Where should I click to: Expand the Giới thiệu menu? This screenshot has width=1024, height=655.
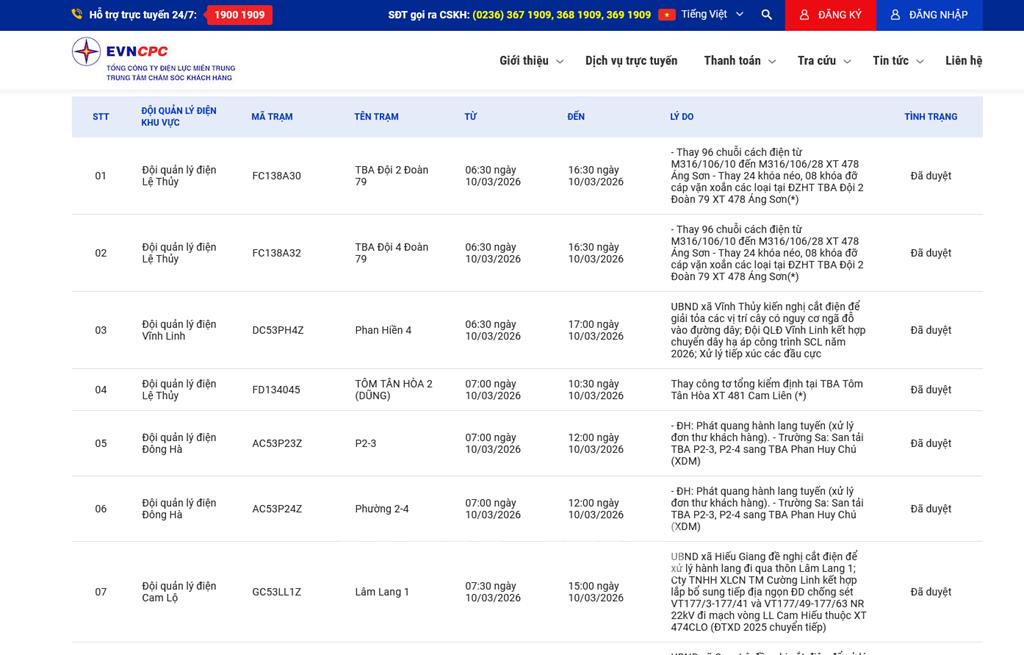tap(531, 61)
